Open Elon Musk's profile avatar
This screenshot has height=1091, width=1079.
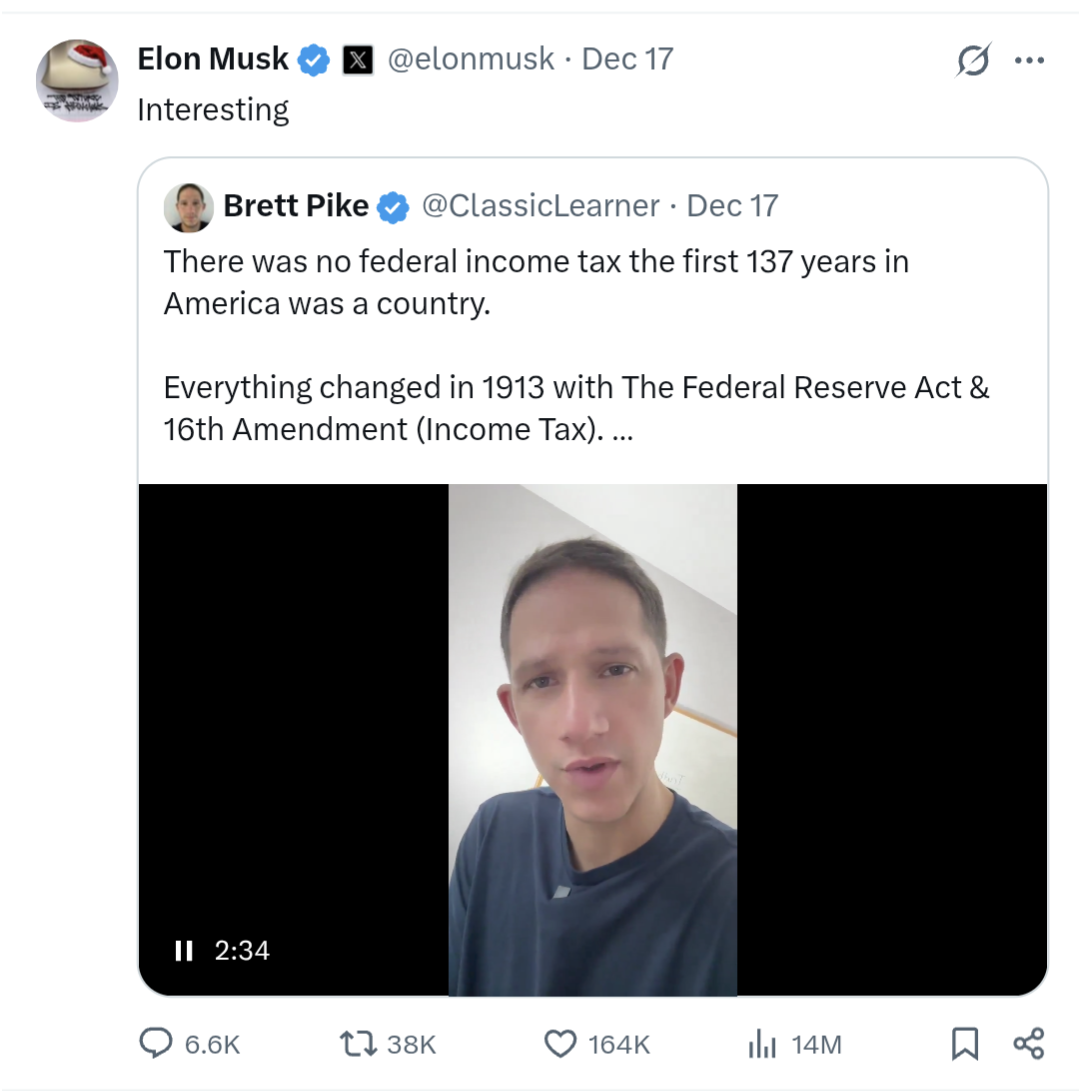tap(77, 81)
